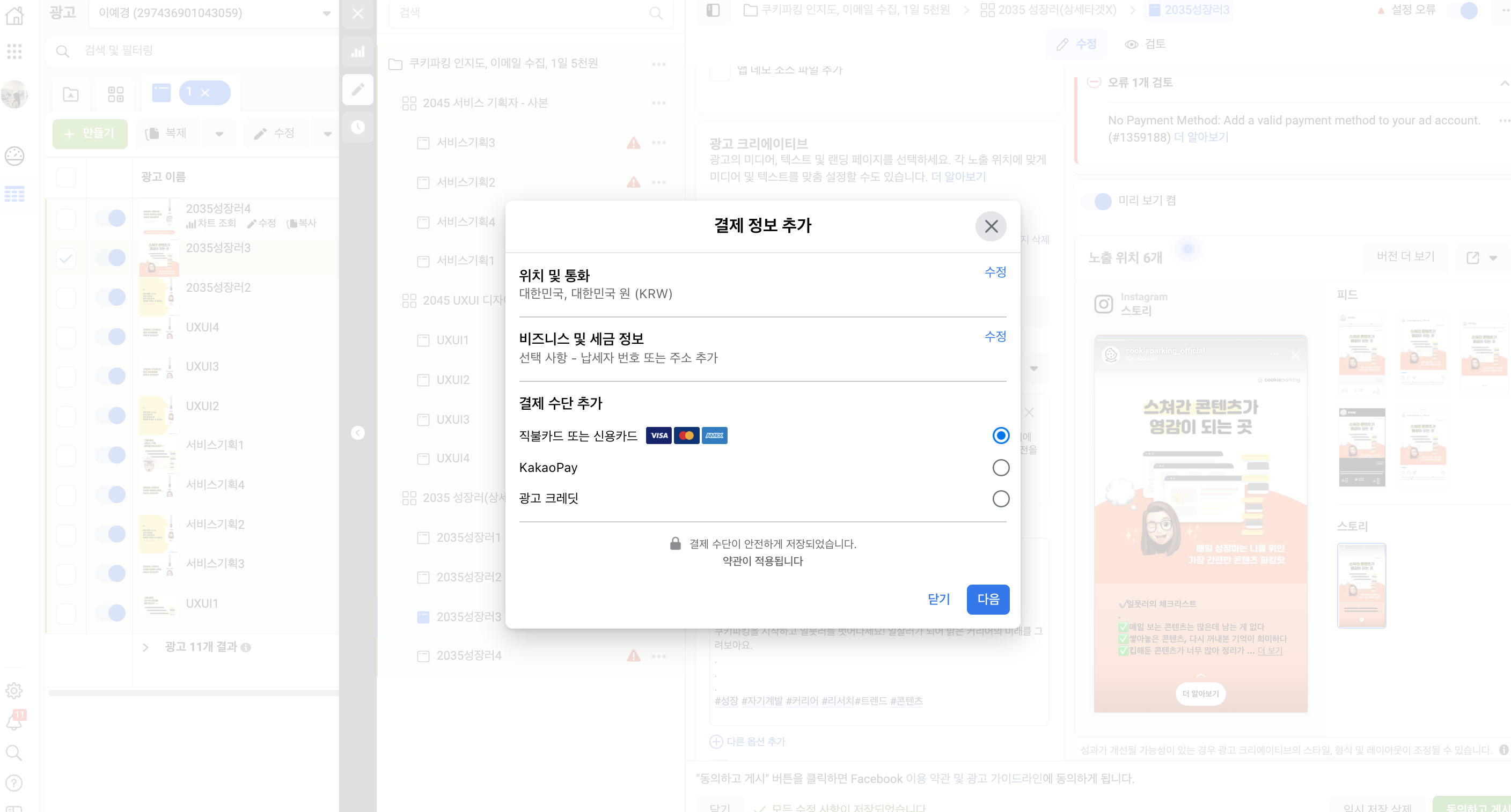
Task: Click the pencil edit icon in side strip
Action: click(x=357, y=90)
